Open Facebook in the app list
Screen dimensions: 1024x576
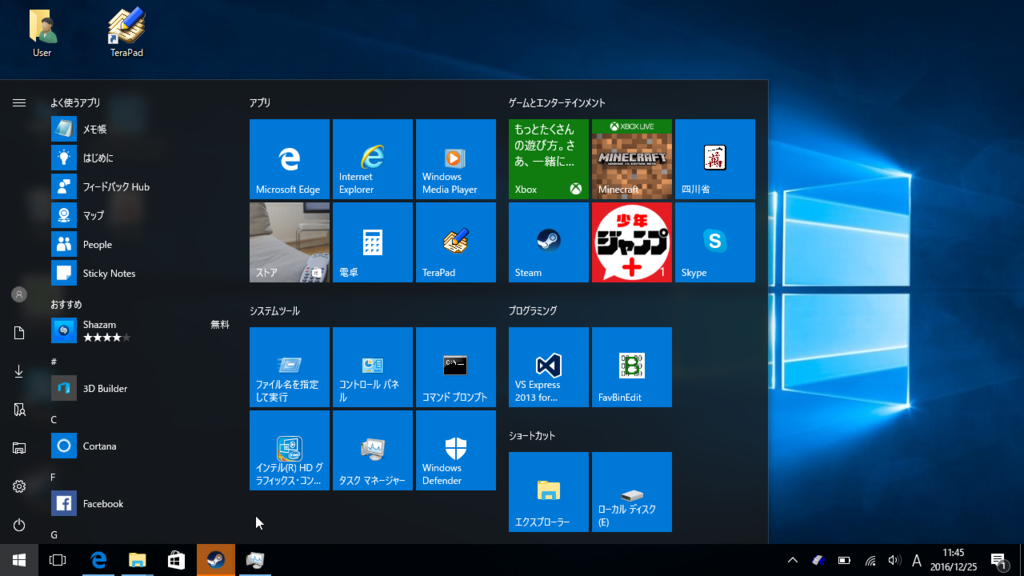click(x=140, y=503)
